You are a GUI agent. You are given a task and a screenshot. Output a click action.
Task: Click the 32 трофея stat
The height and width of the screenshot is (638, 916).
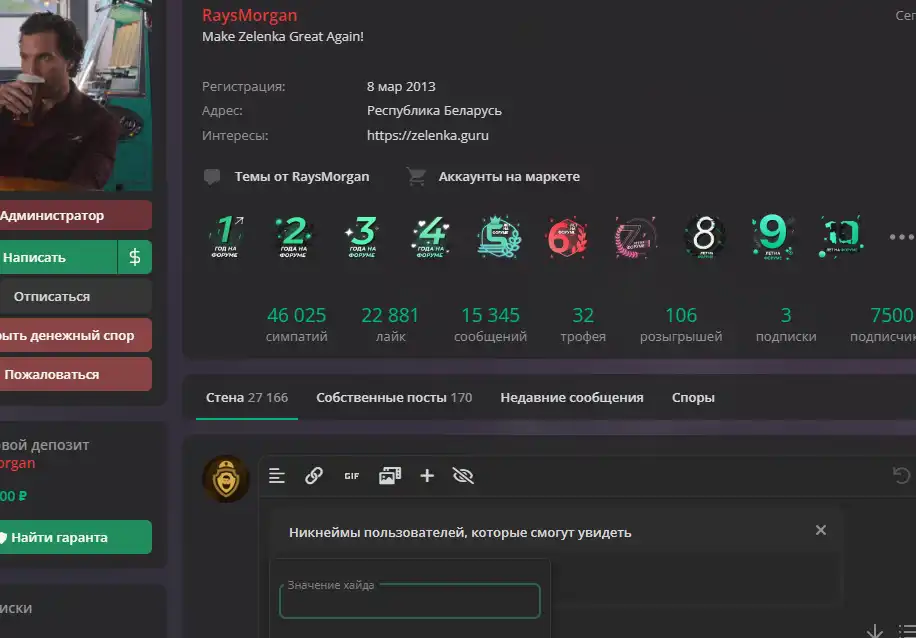click(x=583, y=325)
